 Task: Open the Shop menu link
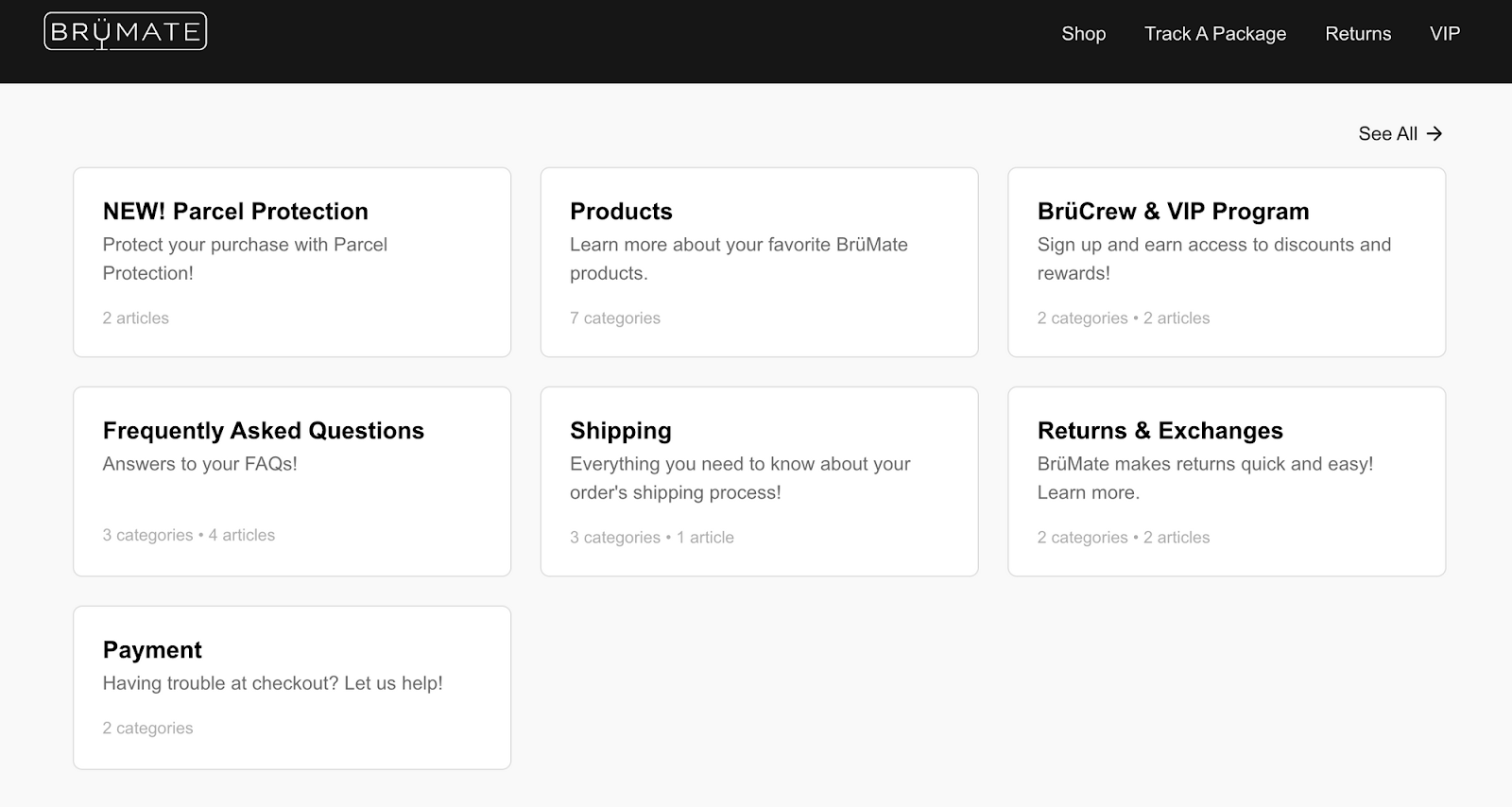[x=1083, y=34]
